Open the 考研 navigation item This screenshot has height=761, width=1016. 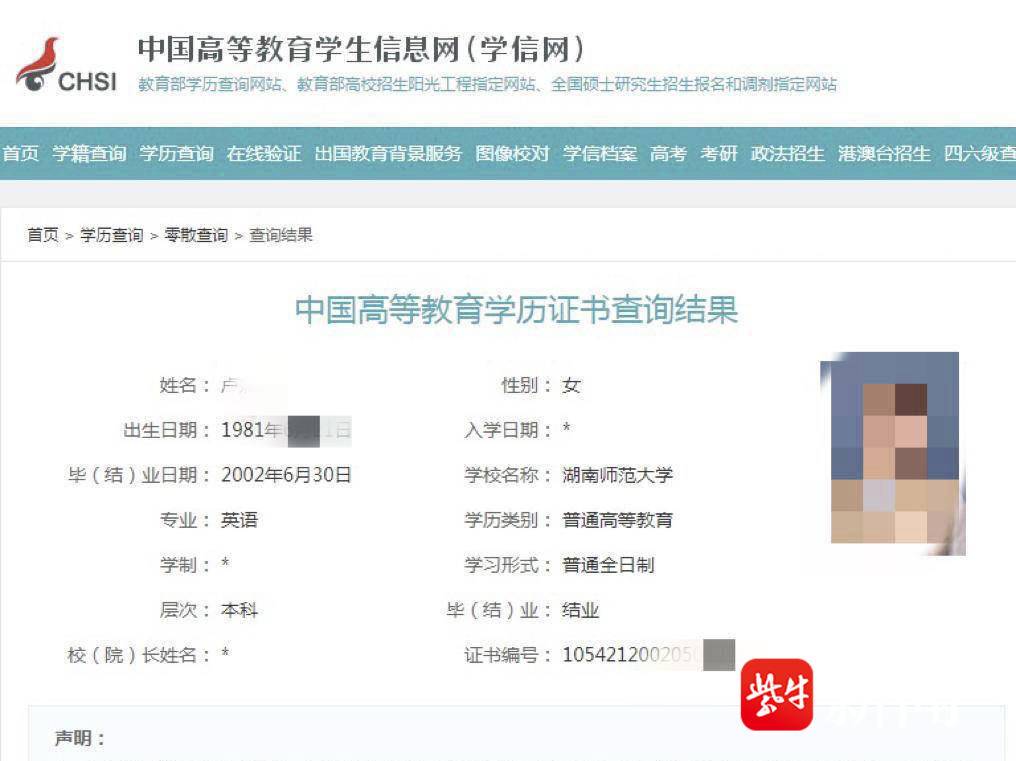(719, 154)
